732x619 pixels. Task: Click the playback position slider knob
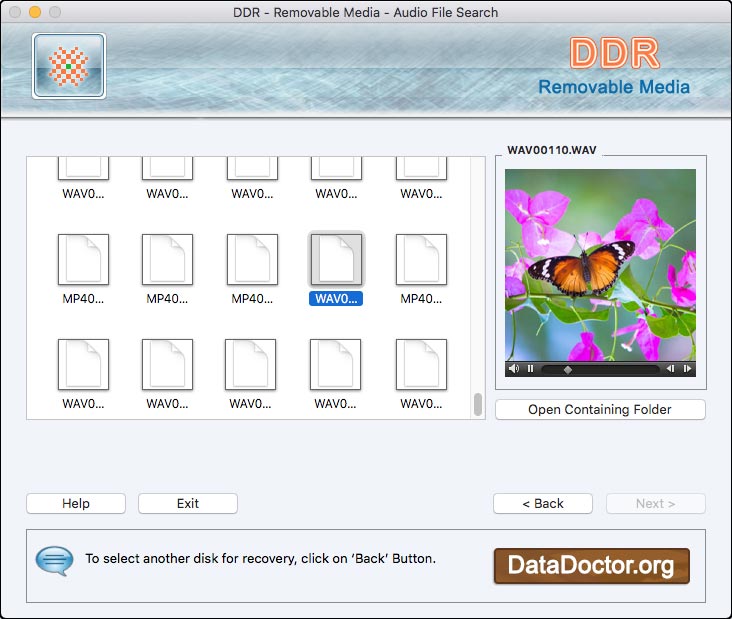568,370
